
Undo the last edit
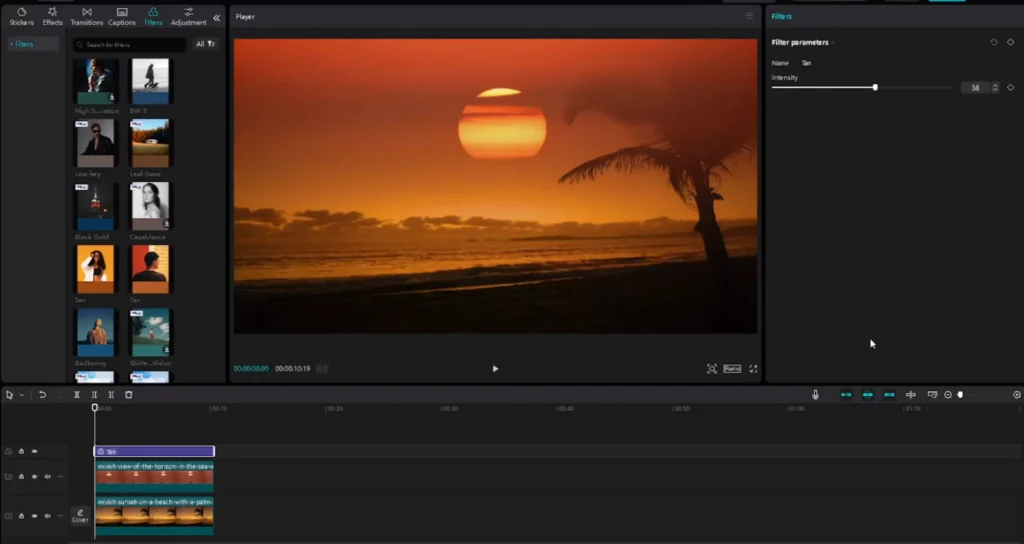pos(42,395)
